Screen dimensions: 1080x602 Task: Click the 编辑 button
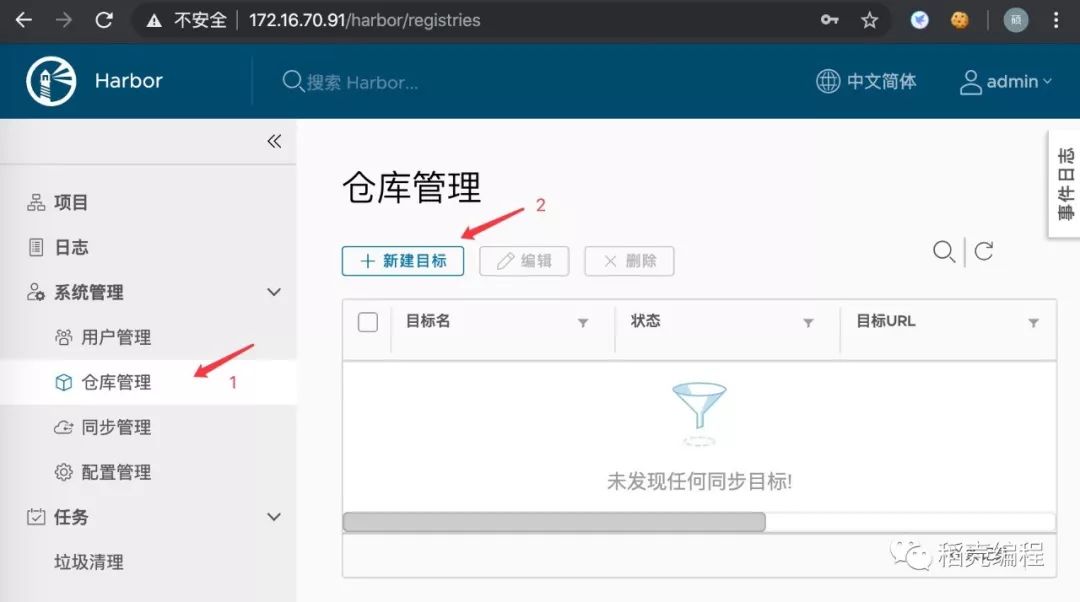[524, 261]
